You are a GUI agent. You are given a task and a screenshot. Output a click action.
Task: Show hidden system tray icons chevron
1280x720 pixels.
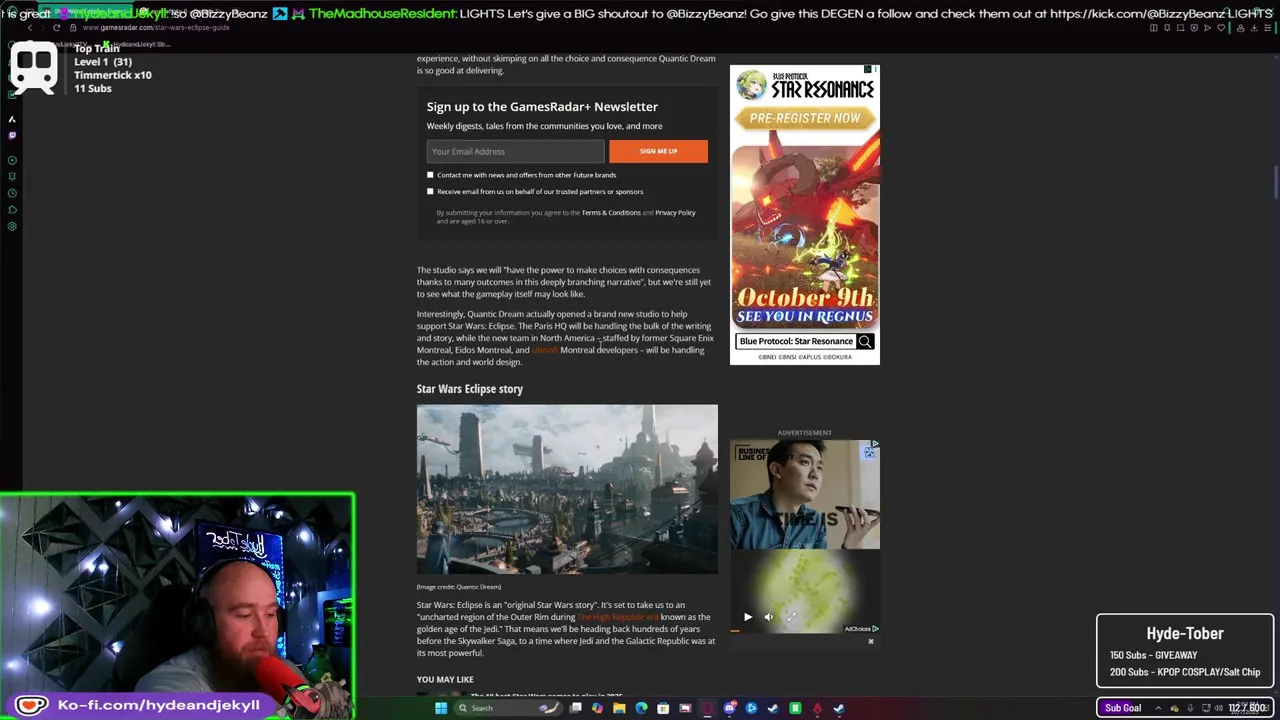tap(1158, 708)
